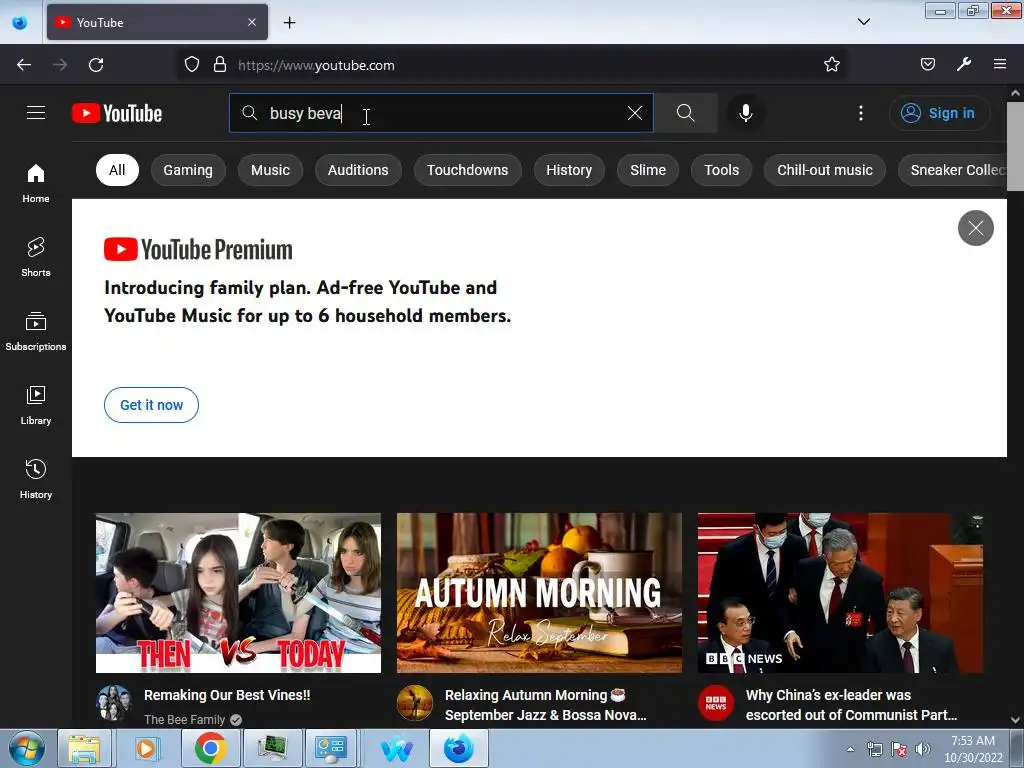This screenshot has width=1024, height=768.
Task: Open the wrench developer tools icon
Action: 964,65
